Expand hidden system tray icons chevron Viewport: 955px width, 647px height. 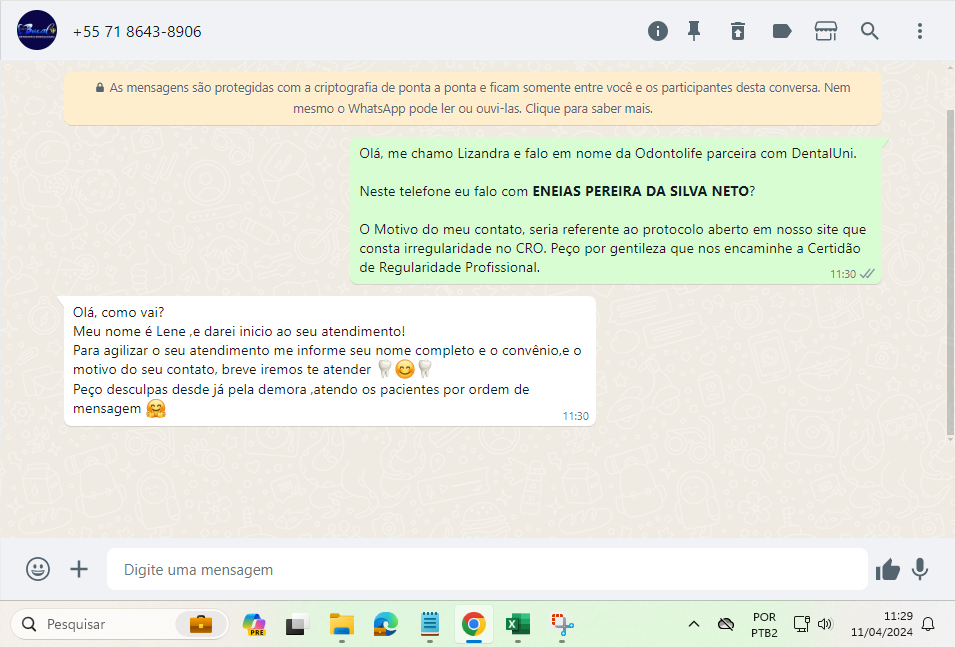pyautogui.click(x=694, y=624)
